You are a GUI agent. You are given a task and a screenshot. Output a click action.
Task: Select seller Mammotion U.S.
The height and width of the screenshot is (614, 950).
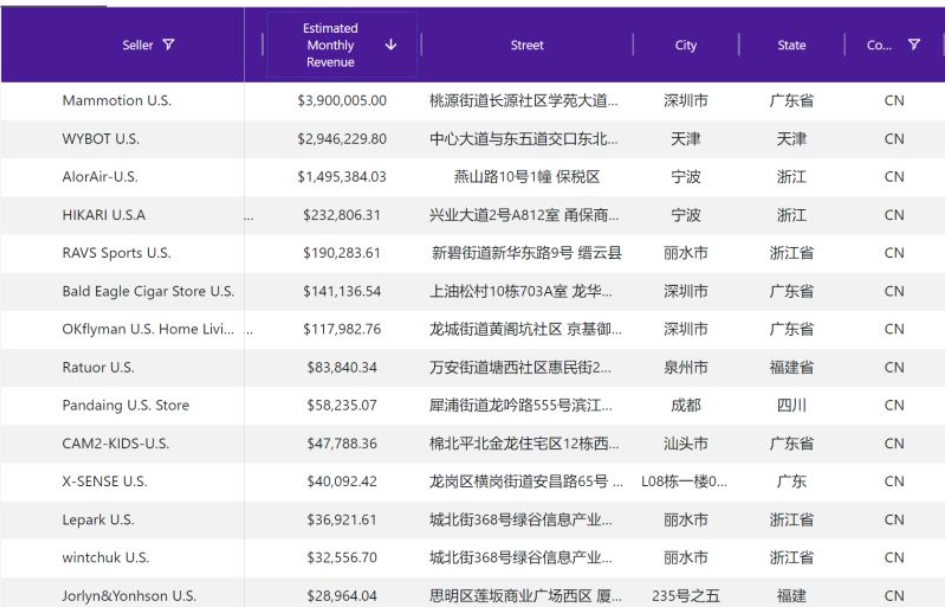tap(116, 101)
